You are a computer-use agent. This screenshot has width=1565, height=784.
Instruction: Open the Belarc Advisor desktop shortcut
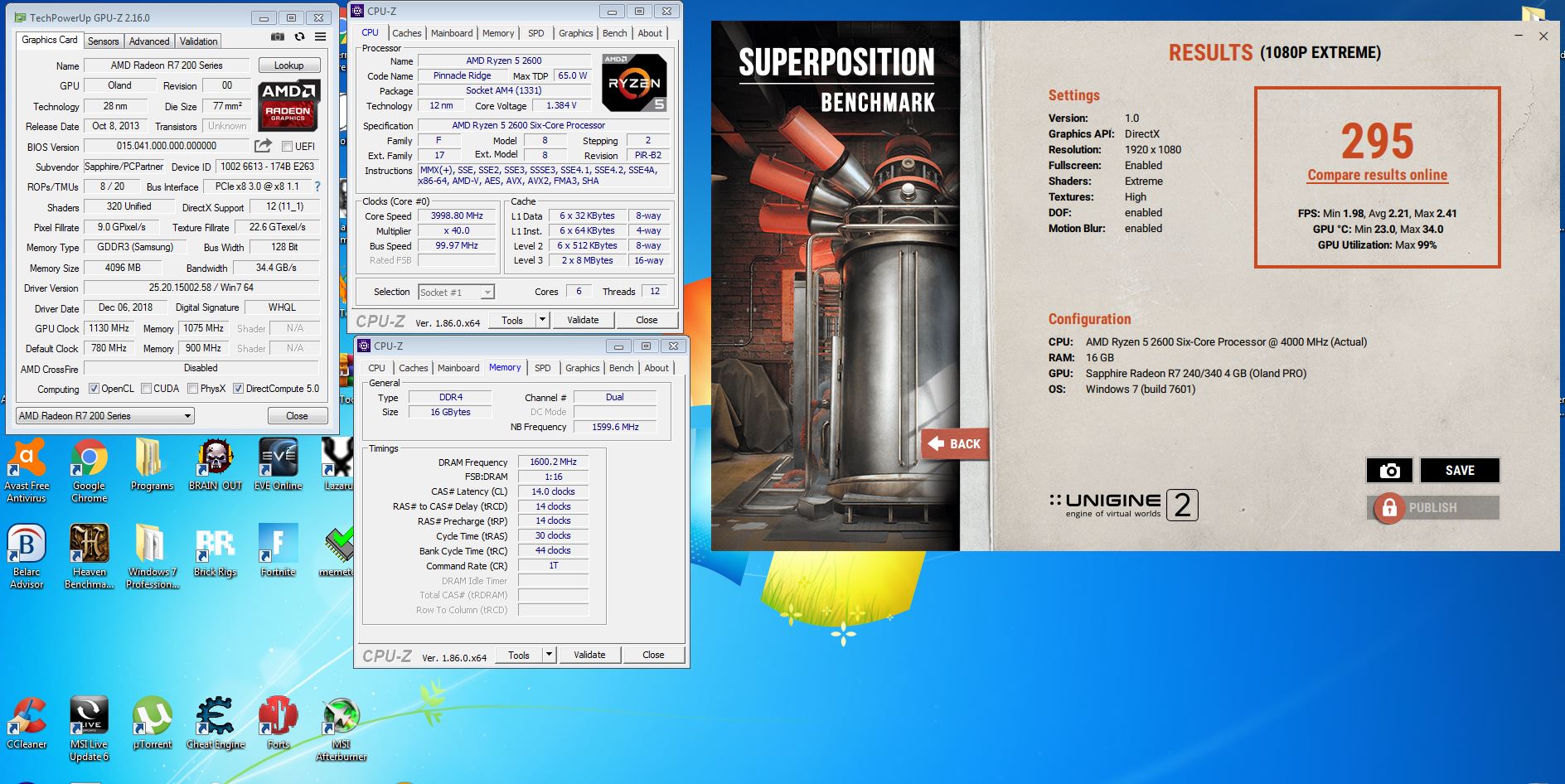27,557
